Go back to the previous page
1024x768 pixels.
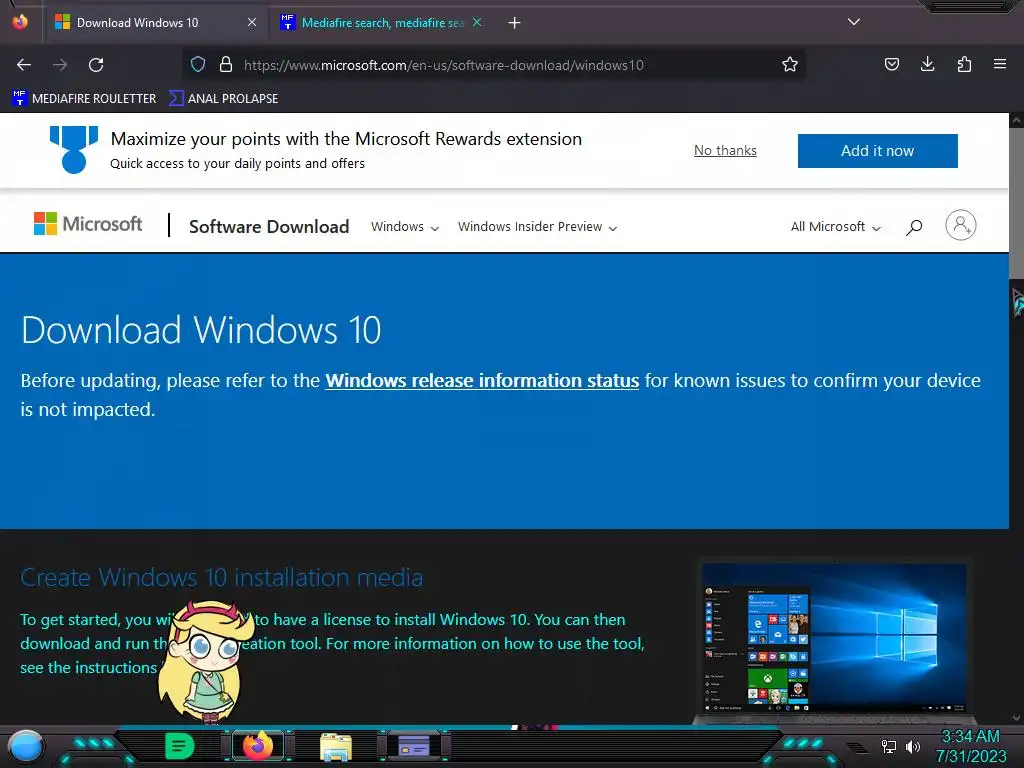pyautogui.click(x=24, y=65)
